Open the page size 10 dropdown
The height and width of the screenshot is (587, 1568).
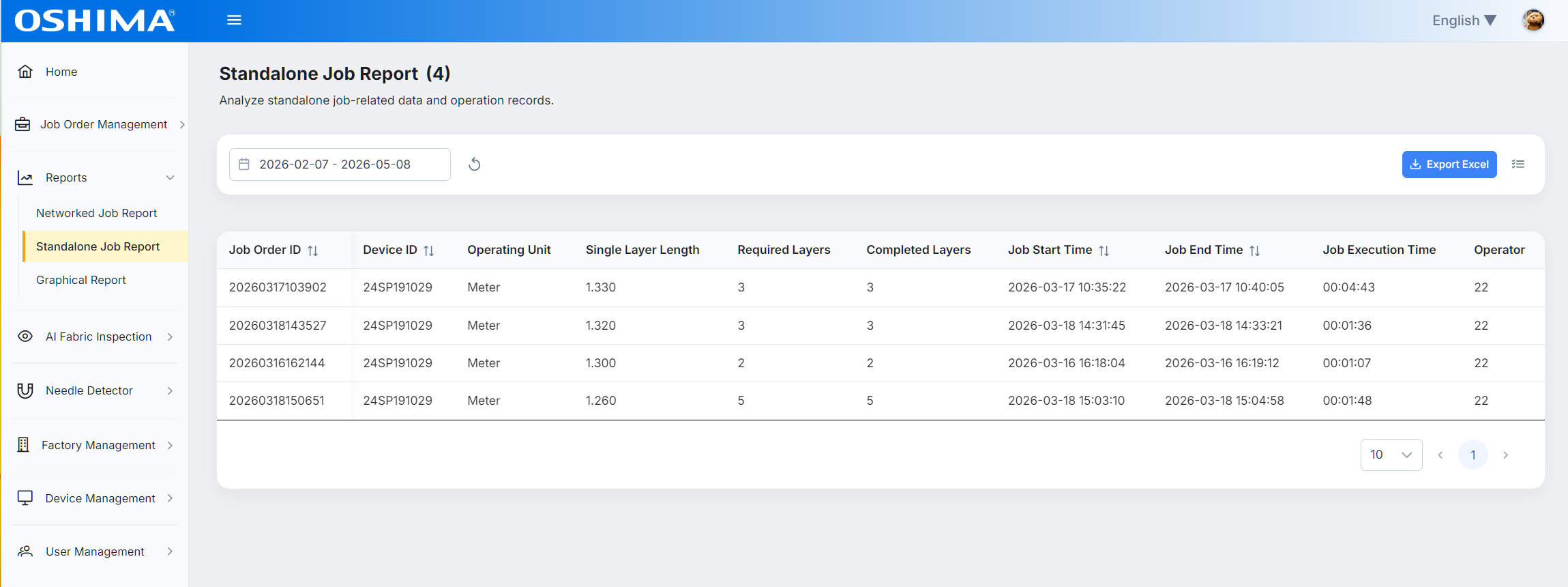1391,455
